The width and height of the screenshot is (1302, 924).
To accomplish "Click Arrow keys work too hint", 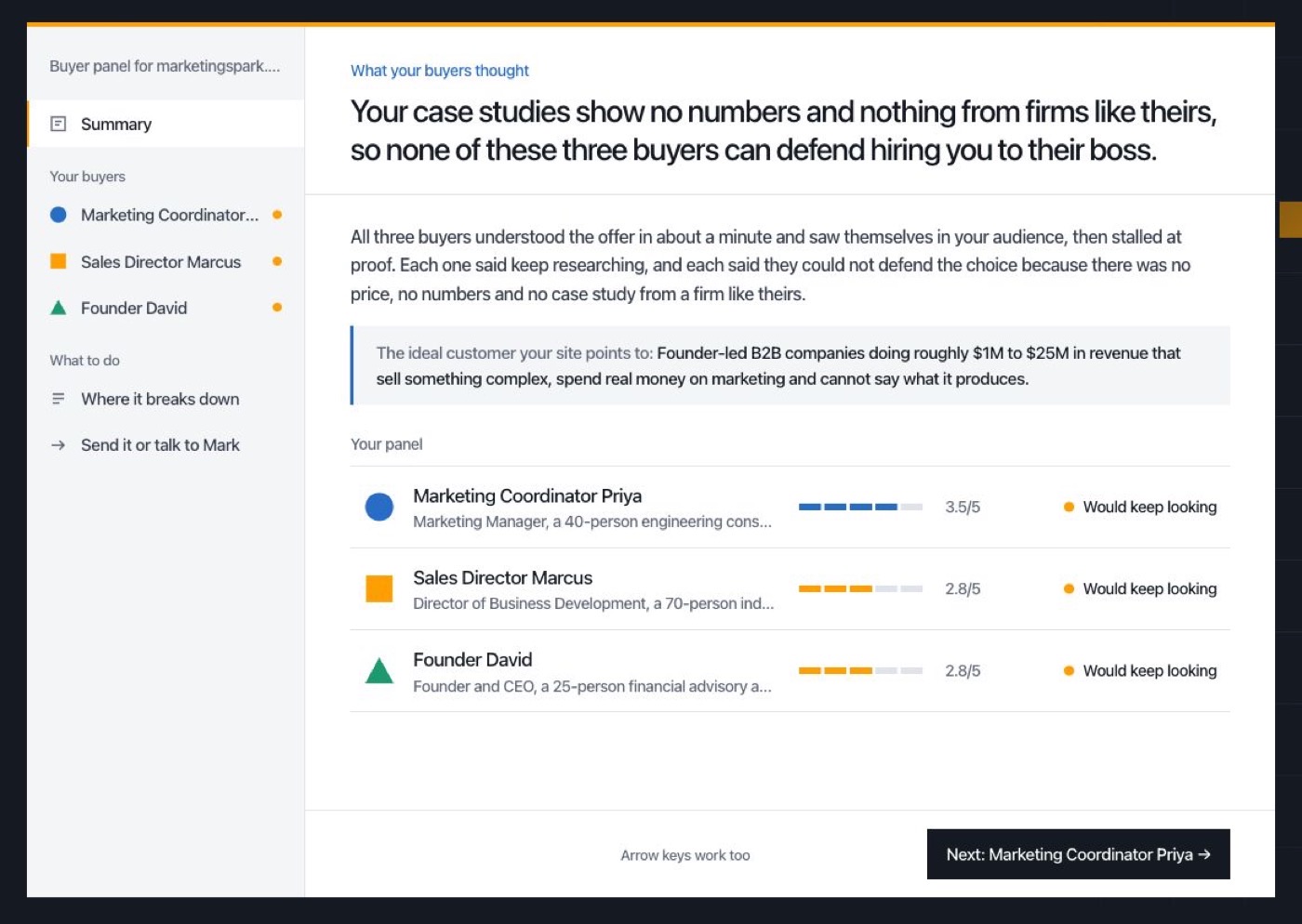I will (685, 855).
